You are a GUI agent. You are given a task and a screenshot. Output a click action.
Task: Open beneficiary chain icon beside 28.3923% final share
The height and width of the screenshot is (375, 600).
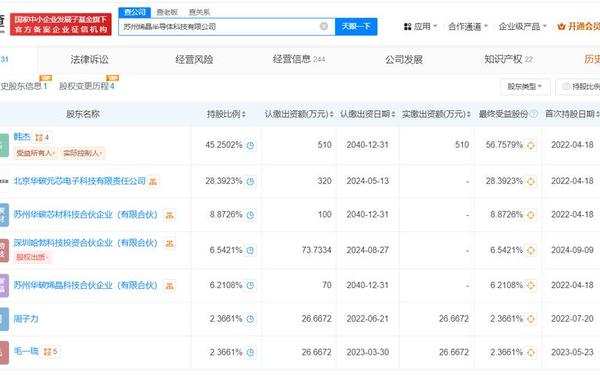pos(531,181)
